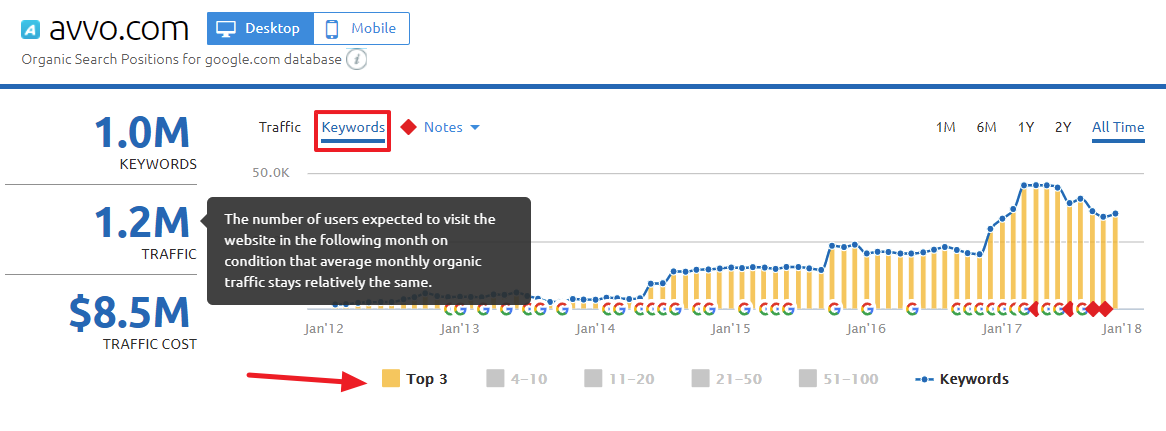Click the blue Keywords line legend icon
1166x431 pixels.
[925, 379]
